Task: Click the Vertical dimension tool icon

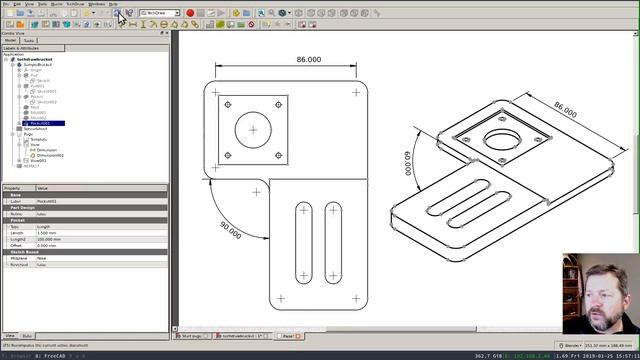Action: (143, 24)
